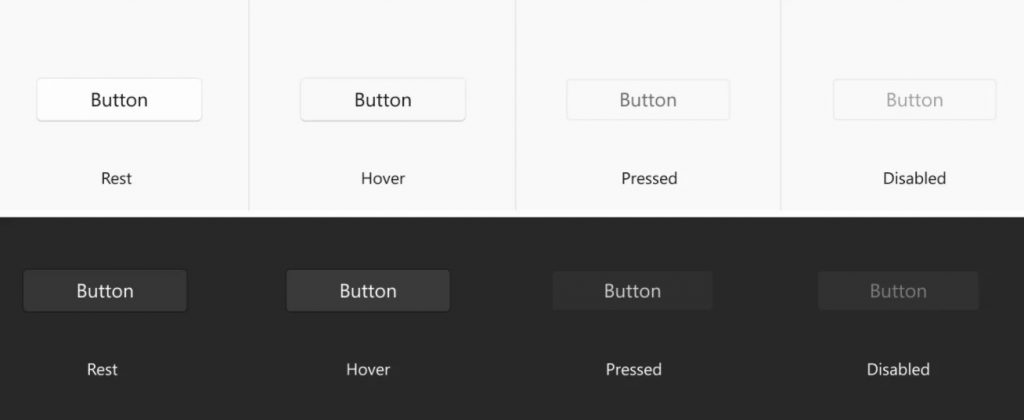Select the "Rest" label in light section
This screenshot has width=1024, height=420.
coord(117,179)
